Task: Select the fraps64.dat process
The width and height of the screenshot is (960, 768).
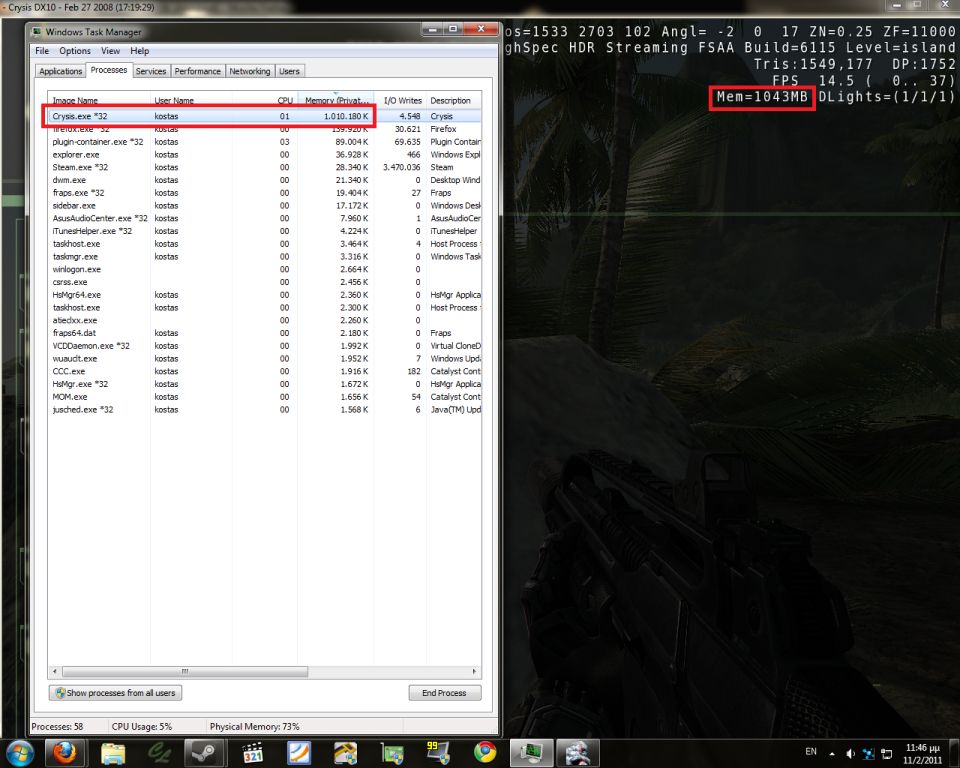Action: [264, 333]
